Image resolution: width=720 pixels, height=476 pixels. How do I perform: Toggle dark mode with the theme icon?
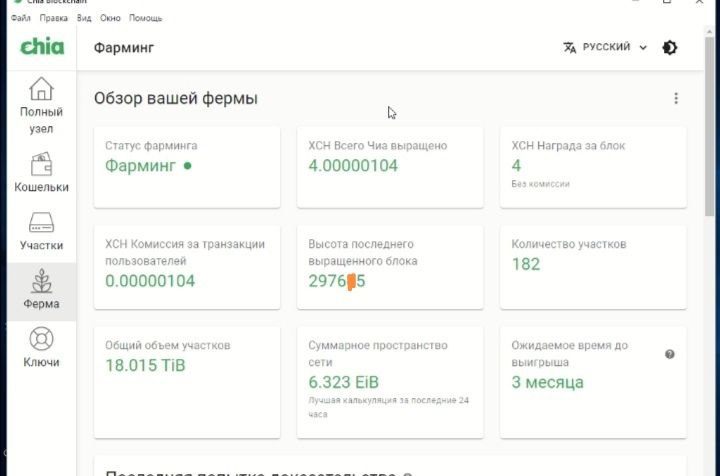click(x=669, y=47)
